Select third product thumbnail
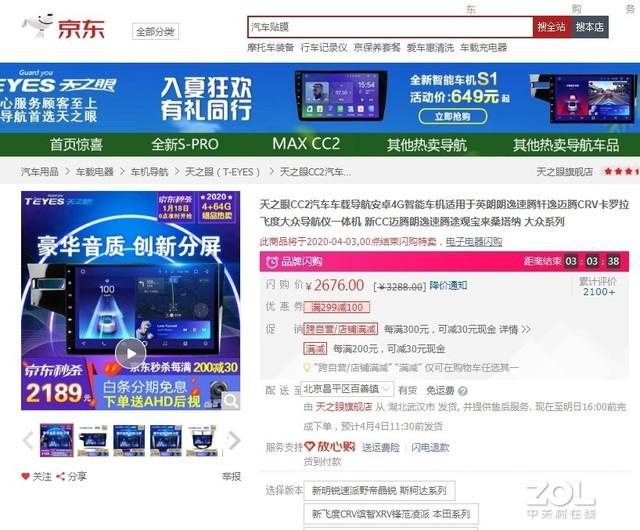The width and height of the screenshot is (640, 530). pos(129,440)
